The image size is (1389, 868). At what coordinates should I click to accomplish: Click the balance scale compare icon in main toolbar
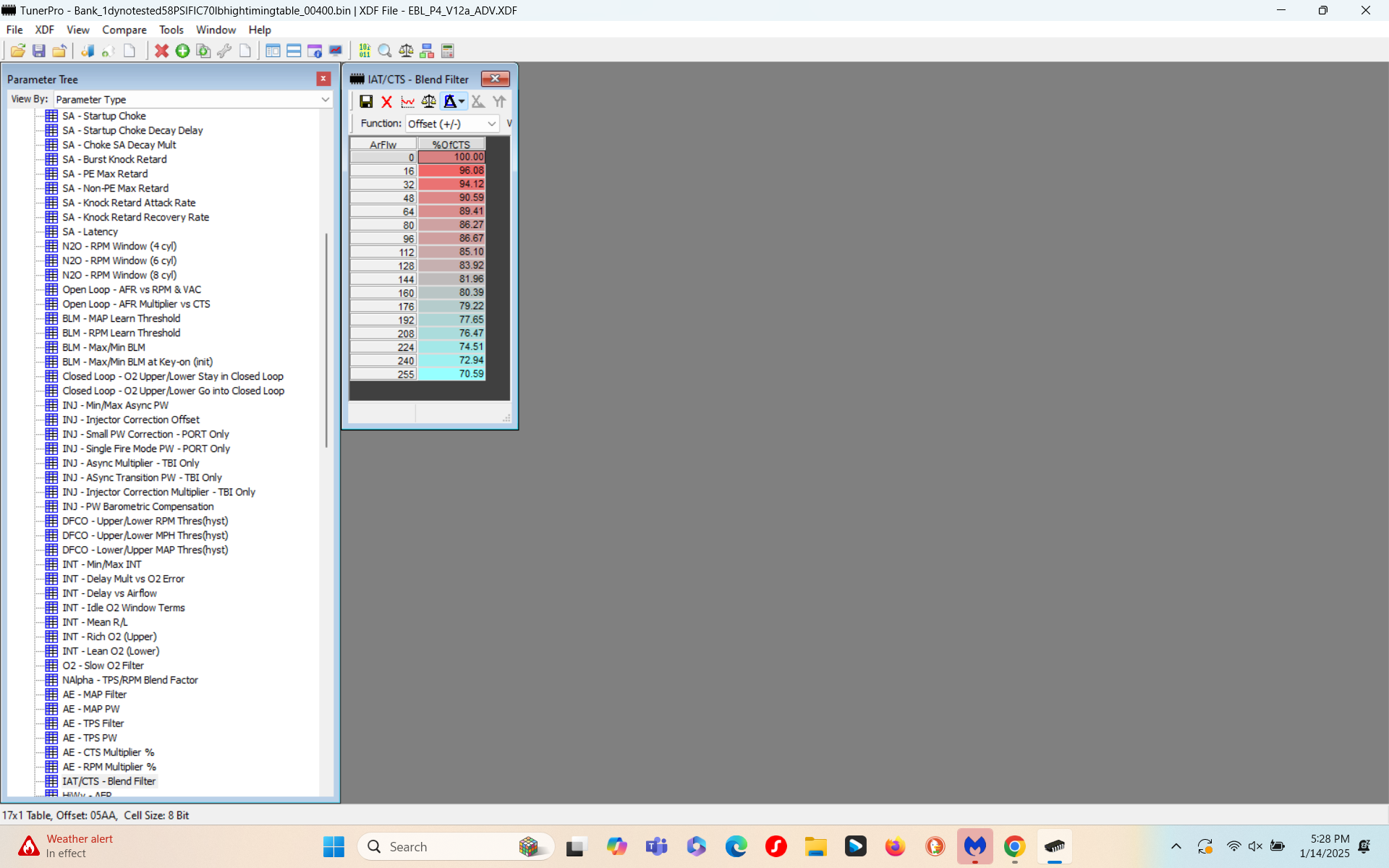406,51
